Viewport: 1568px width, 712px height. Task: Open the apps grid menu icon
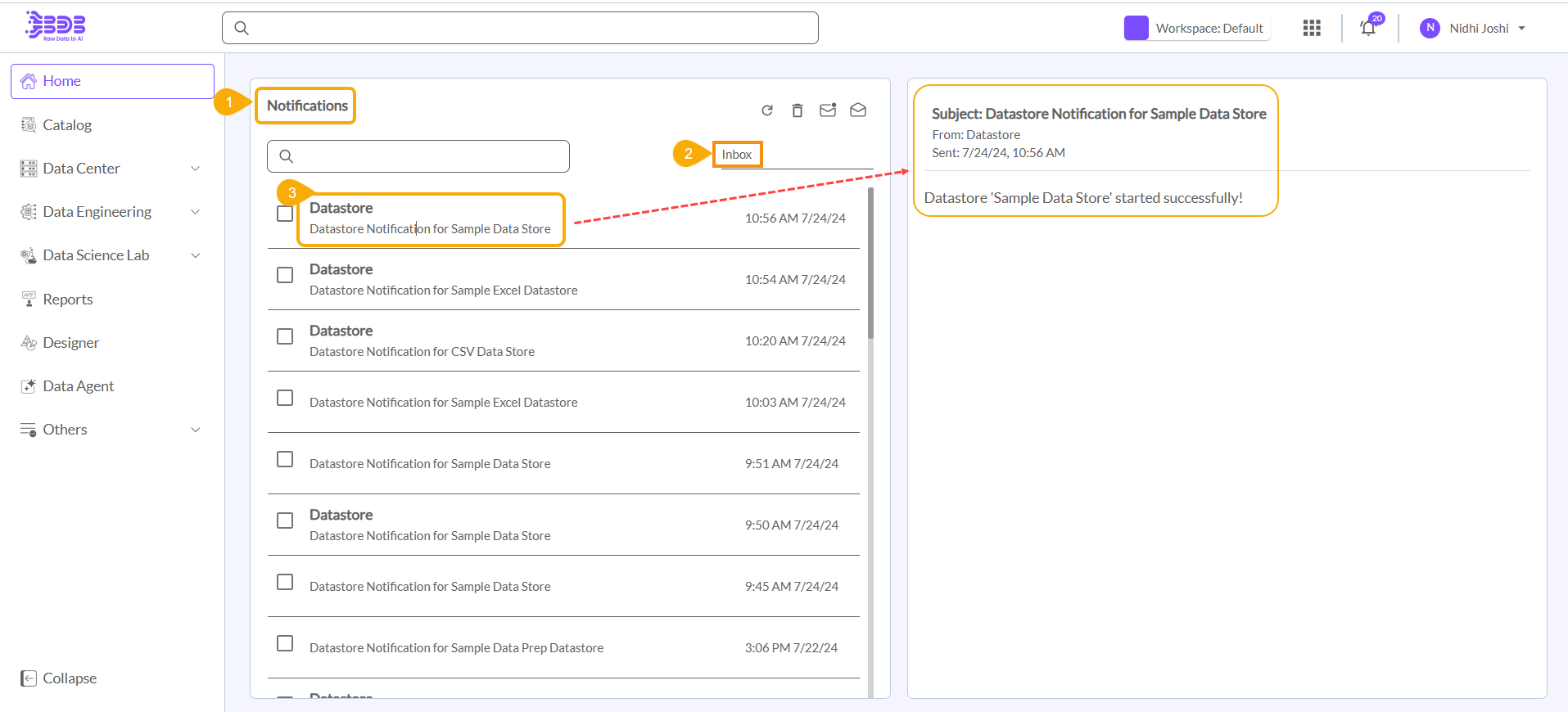pyautogui.click(x=1312, y=29)
